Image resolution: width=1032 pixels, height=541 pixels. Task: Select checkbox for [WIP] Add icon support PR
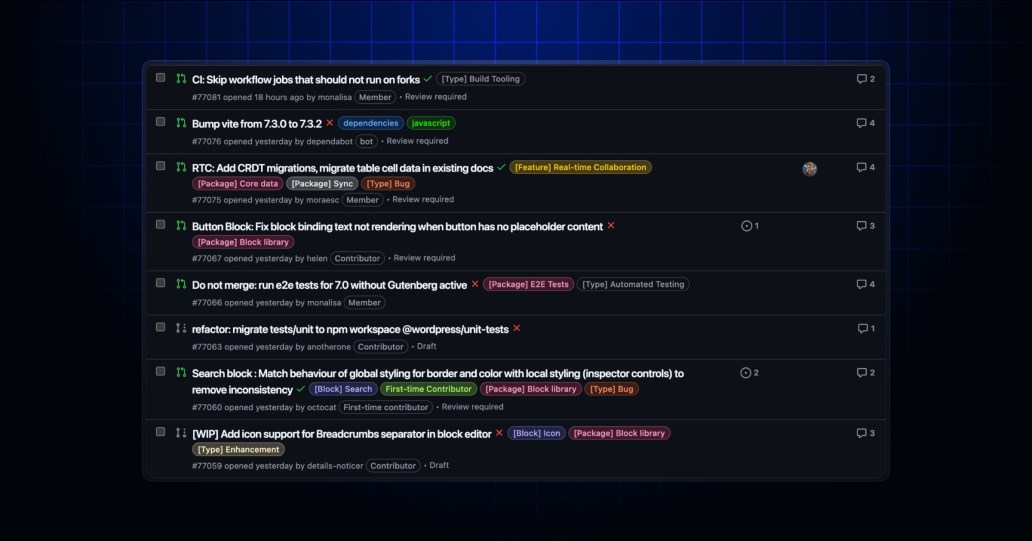[160, 432]
